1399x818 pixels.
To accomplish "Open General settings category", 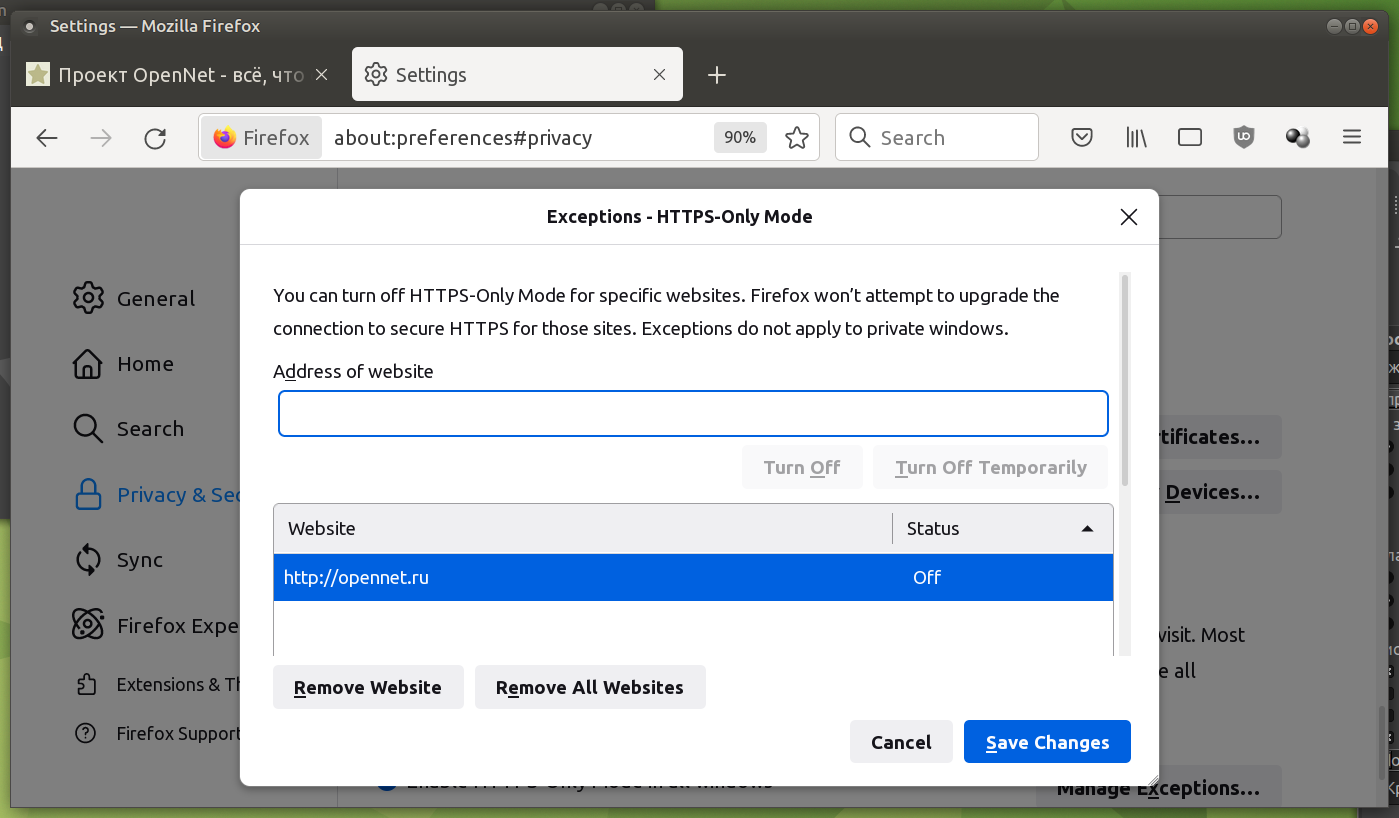I will point(155,298).
